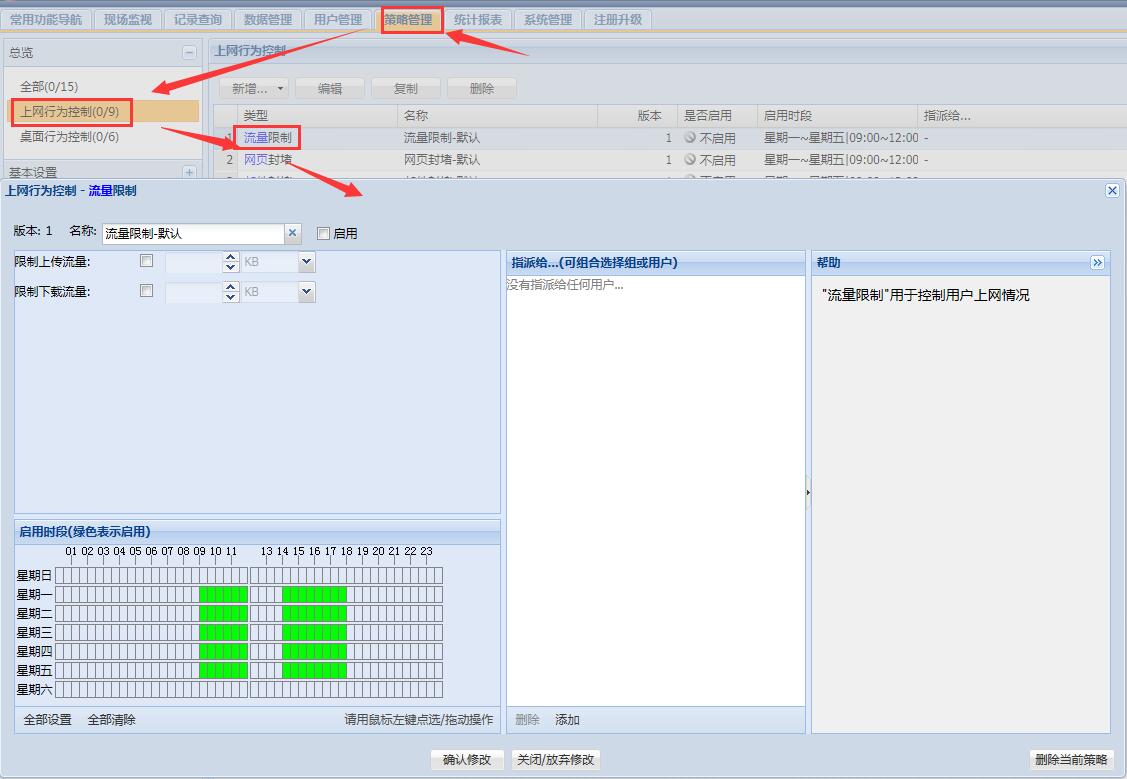Increase the 限制上传流量 value with up arrow
The image size is (1127, 779).
(232, 257)
